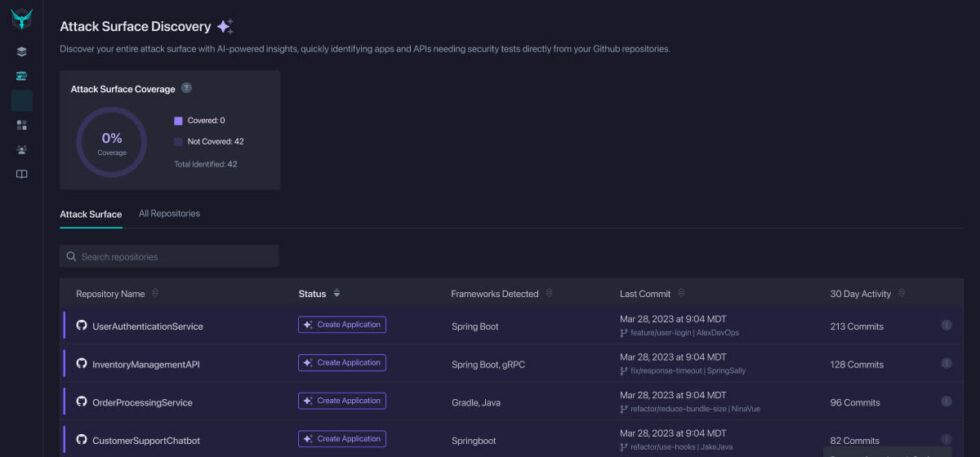Screen dimensions: 980x457
Task: Open the team members sidebar icon
Action: [22, 150]
